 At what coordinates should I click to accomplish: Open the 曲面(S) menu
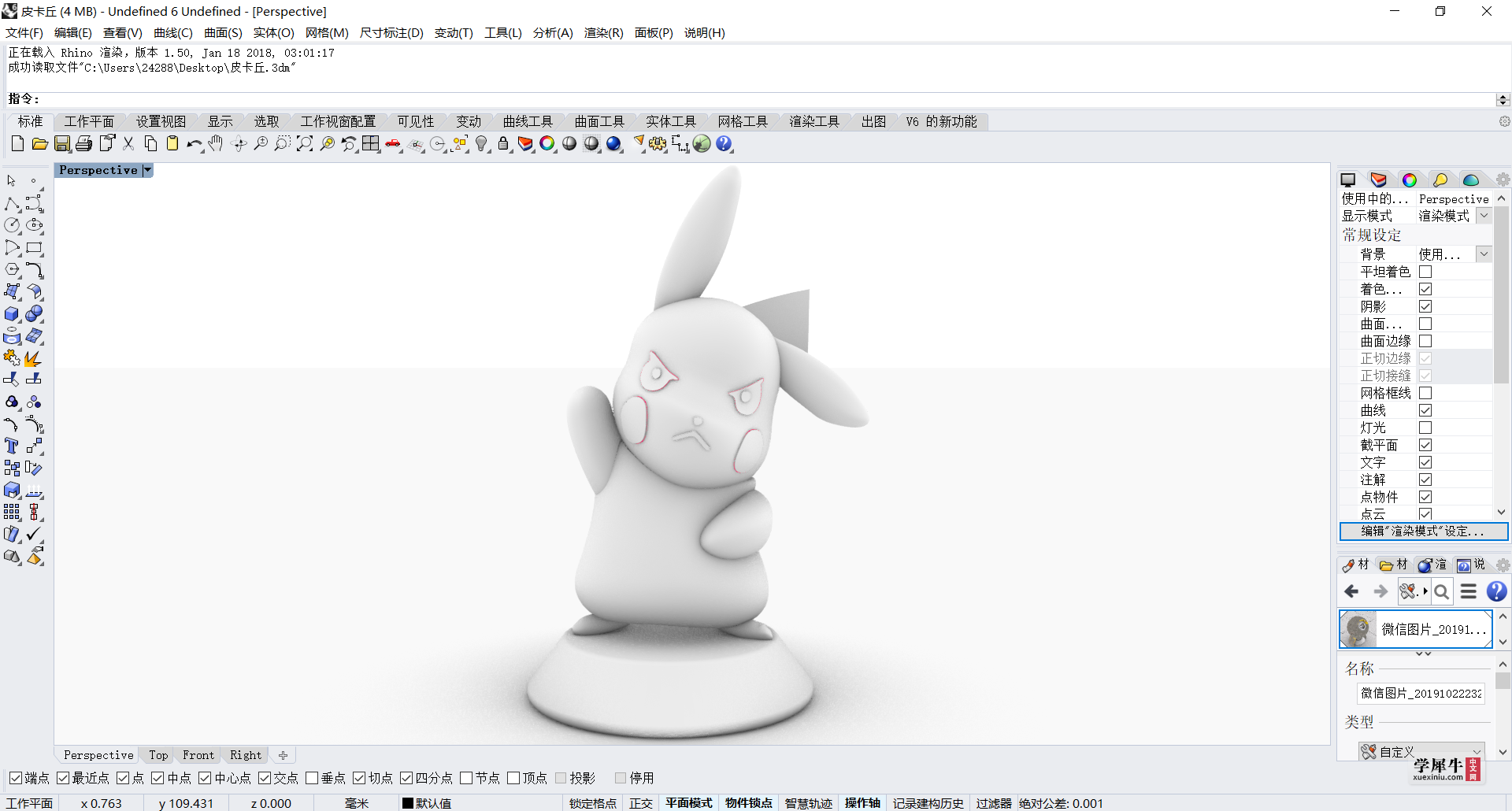tap(223, 32)
